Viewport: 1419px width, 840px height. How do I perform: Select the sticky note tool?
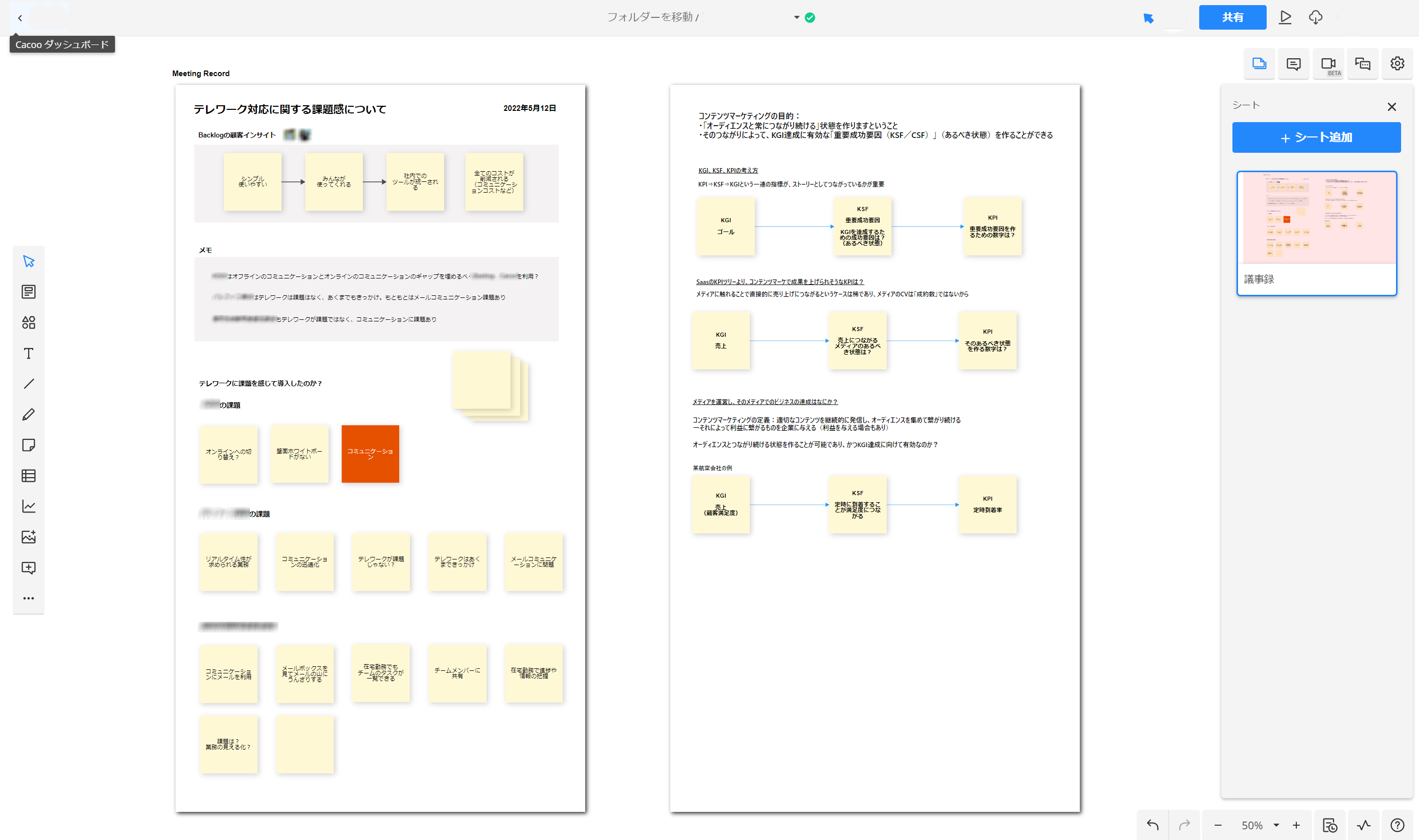click(29, 445)
